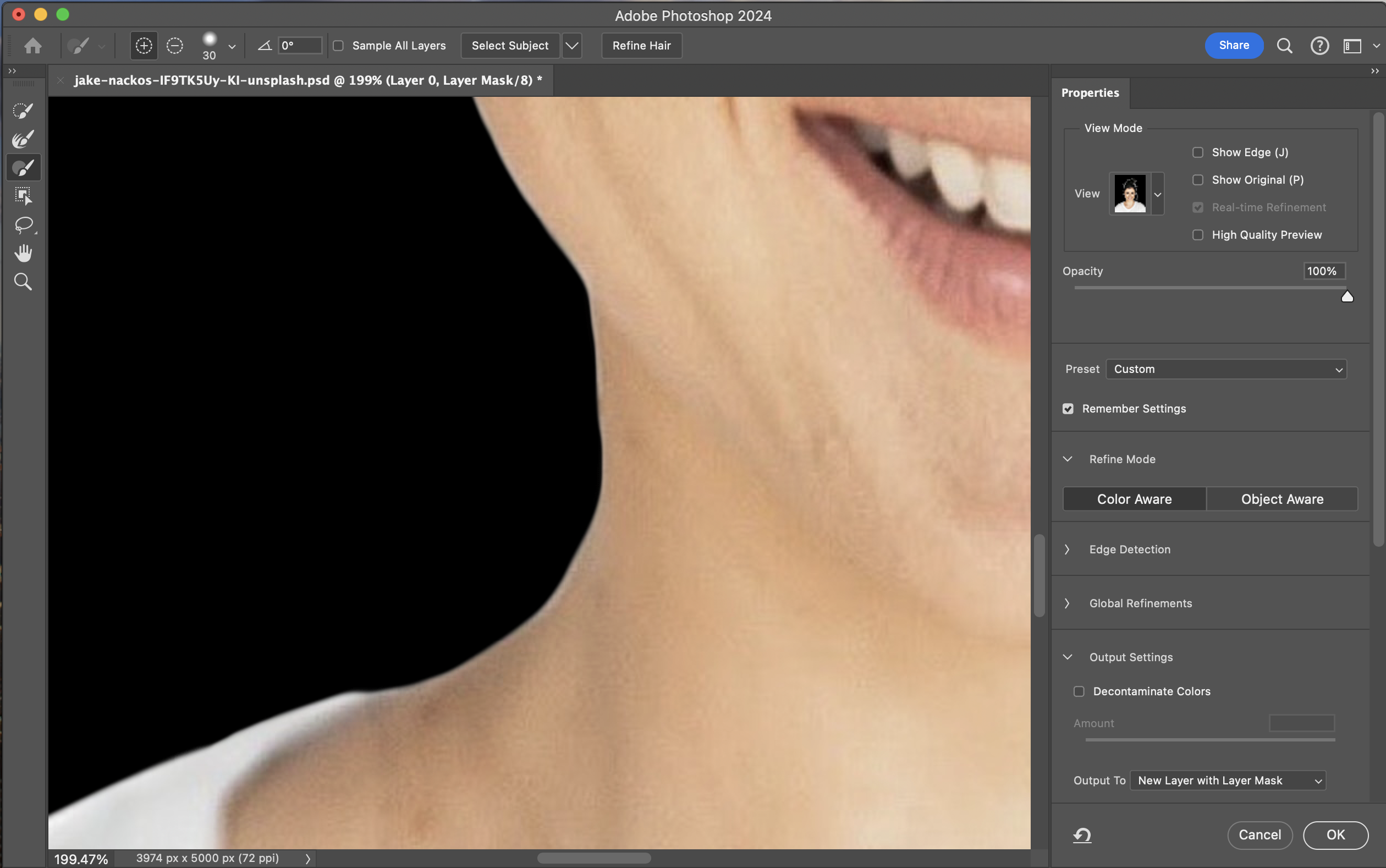Select the Zoom tool in toolbar
This screenshot has width=1386, height=868.
pyautogui.click(x=23, y=282)
